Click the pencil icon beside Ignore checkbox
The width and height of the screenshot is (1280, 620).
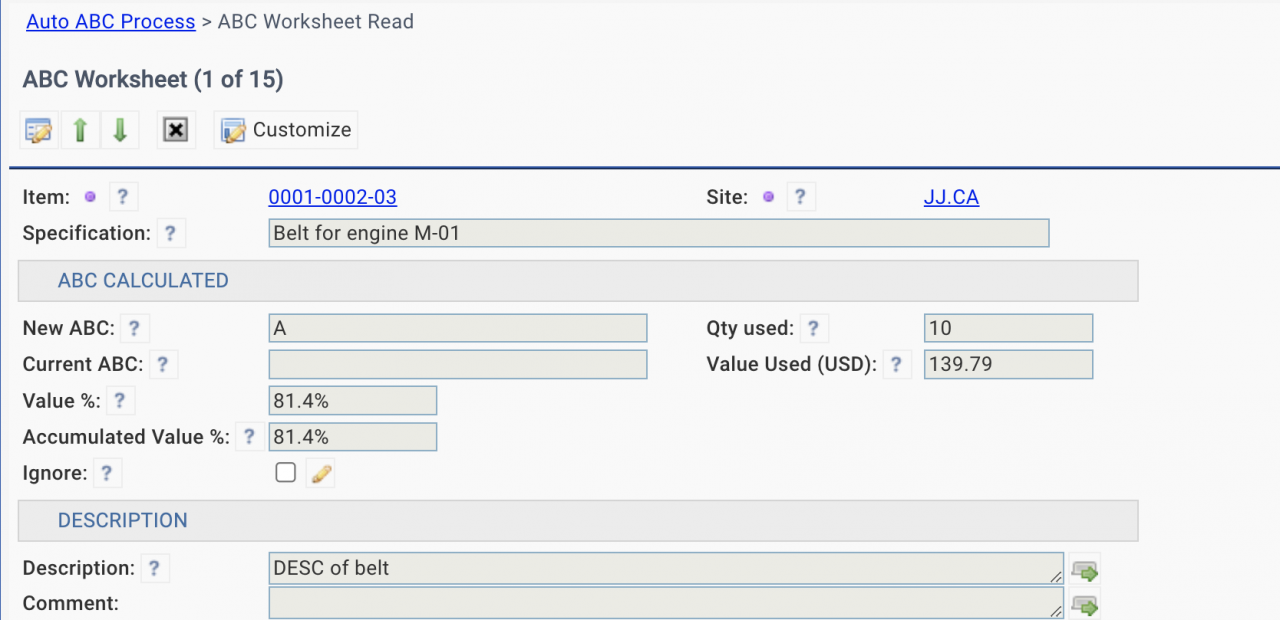pos(320,474)
